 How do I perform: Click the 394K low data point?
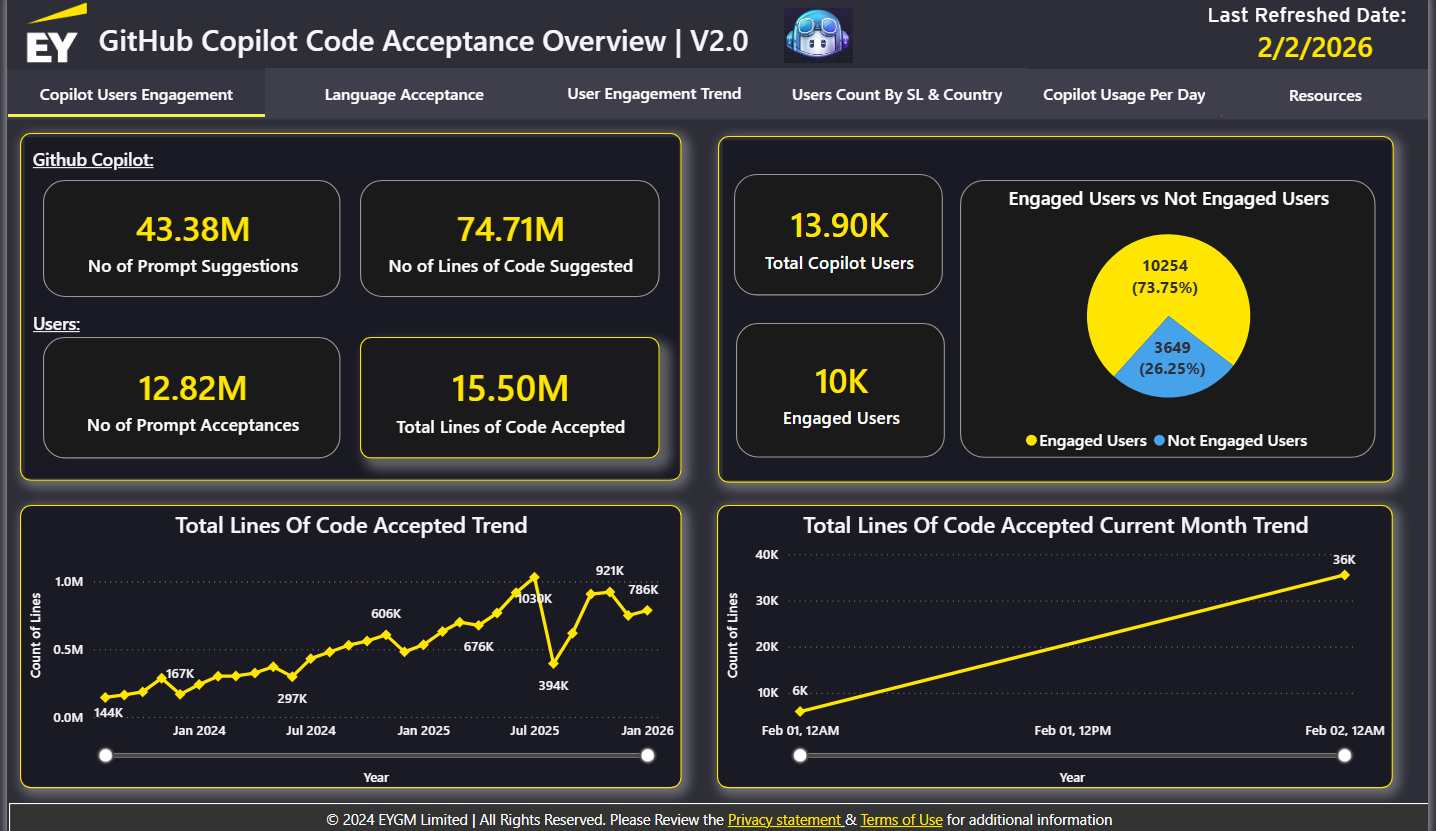(553, 663)
